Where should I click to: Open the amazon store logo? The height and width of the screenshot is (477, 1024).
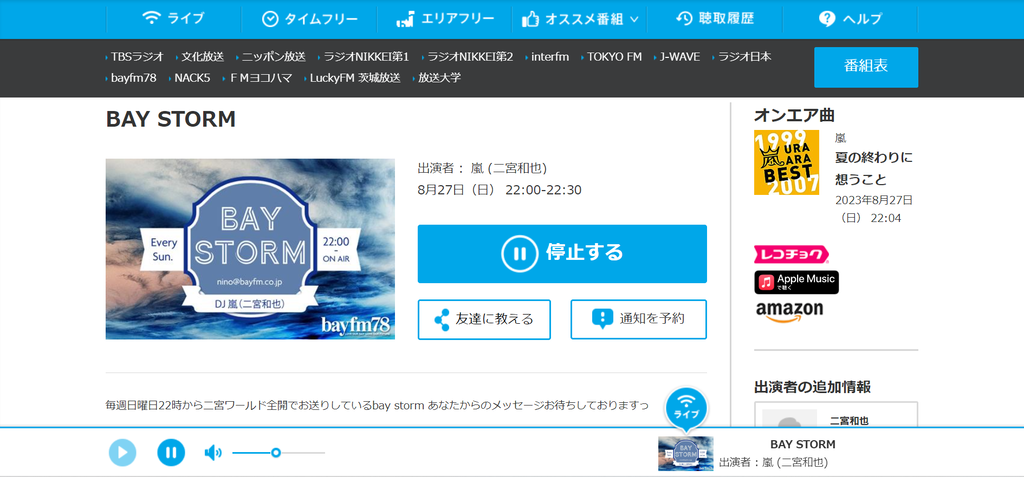[789, 312]
